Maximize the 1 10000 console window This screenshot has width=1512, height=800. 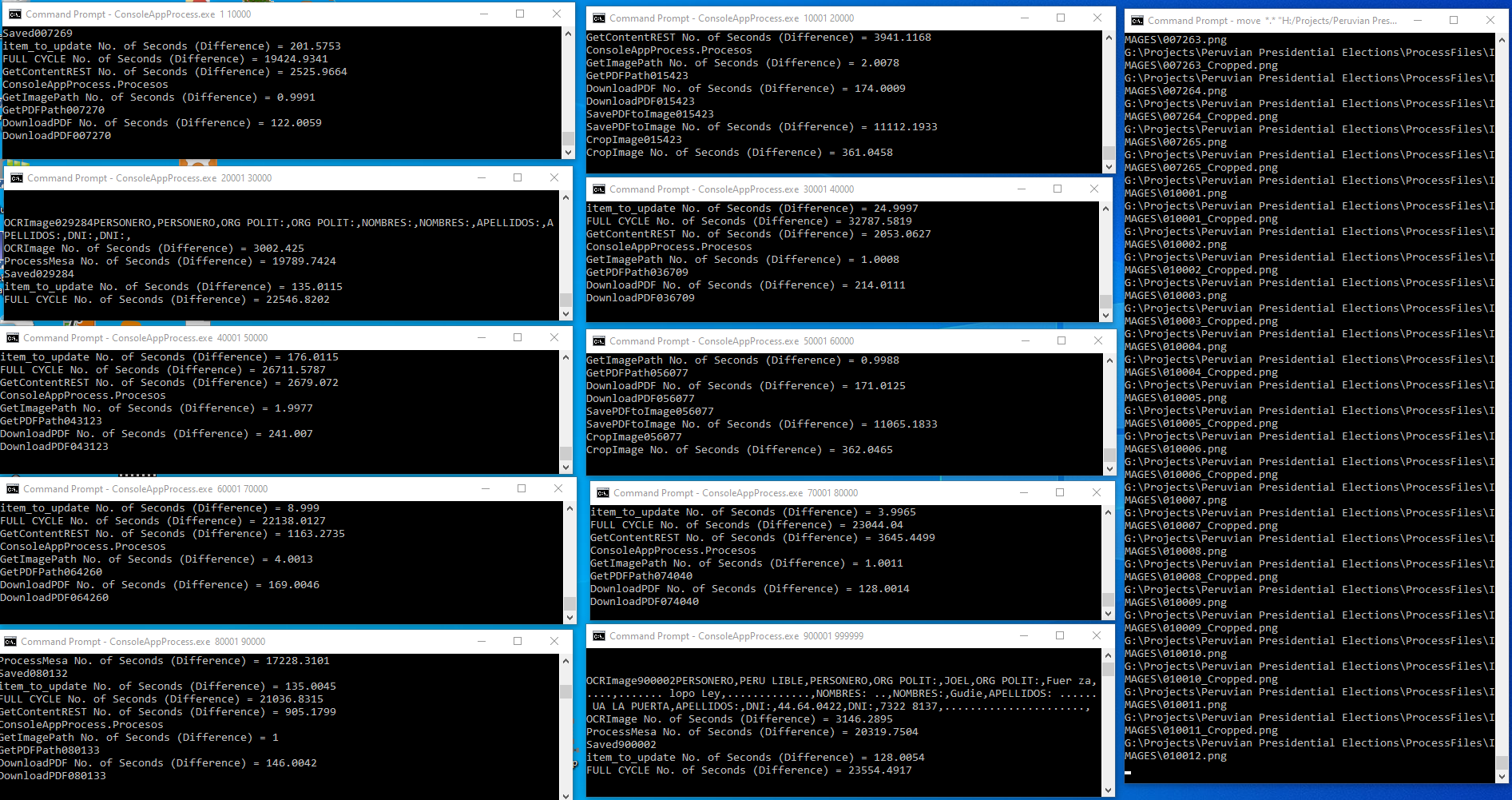pos(520,14)
